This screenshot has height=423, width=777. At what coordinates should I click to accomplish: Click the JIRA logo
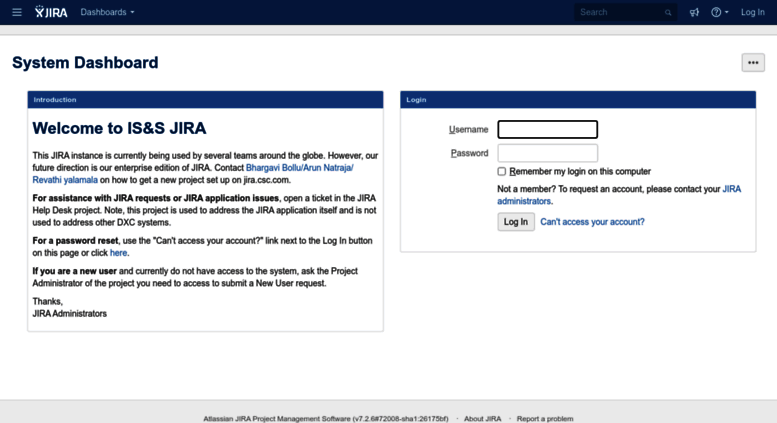coord(51,12)
